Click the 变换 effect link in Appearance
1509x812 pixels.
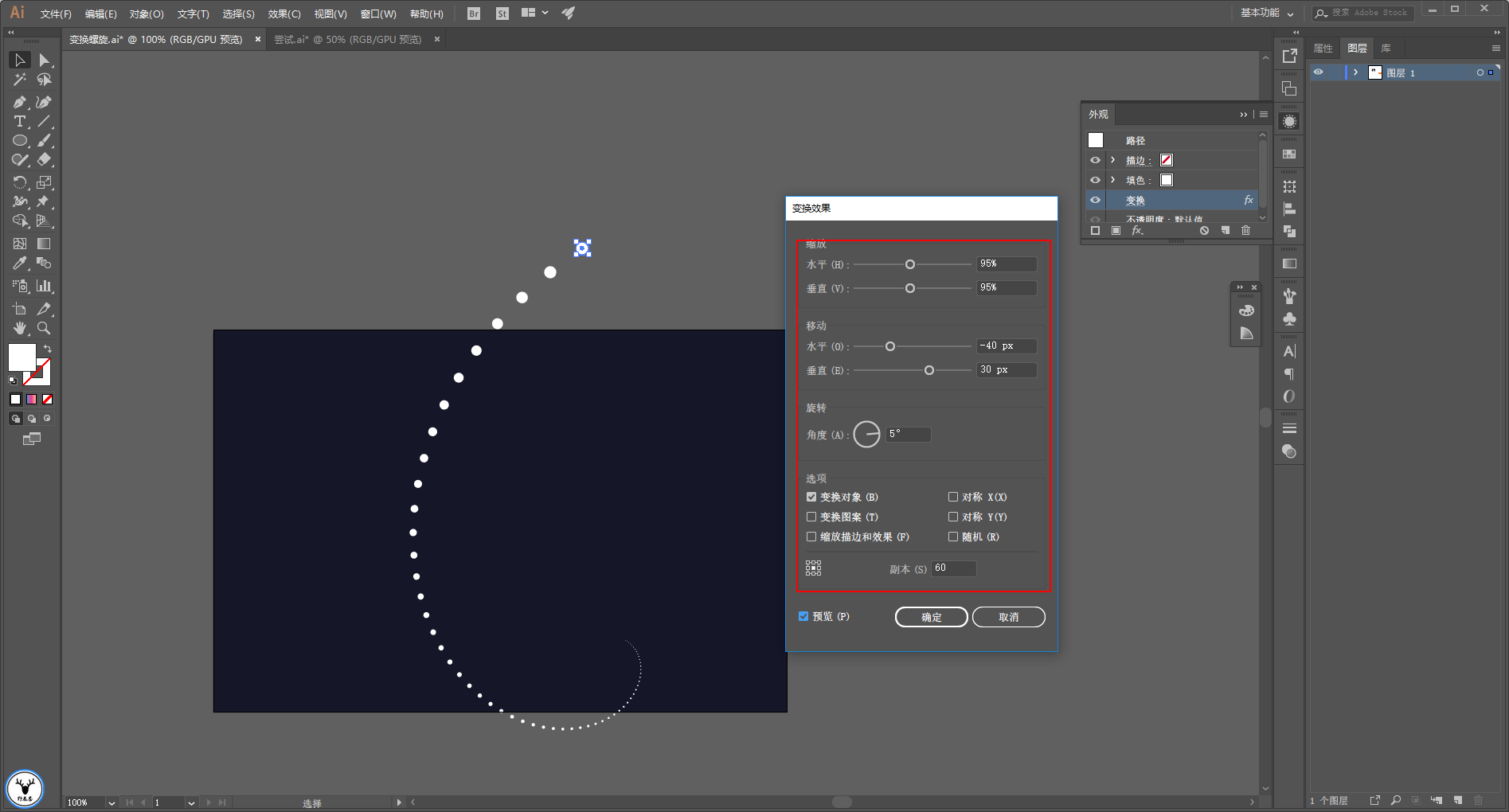click(x=1136, y=201)
